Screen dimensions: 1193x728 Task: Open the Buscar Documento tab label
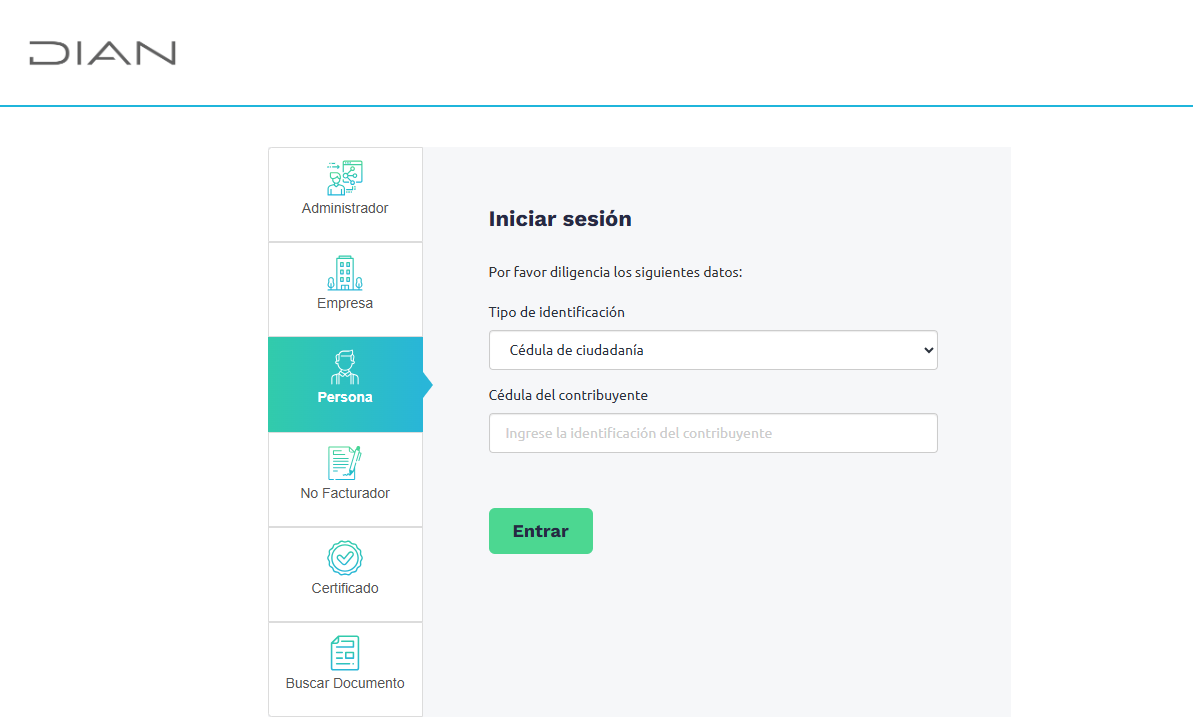pos(345,683)
